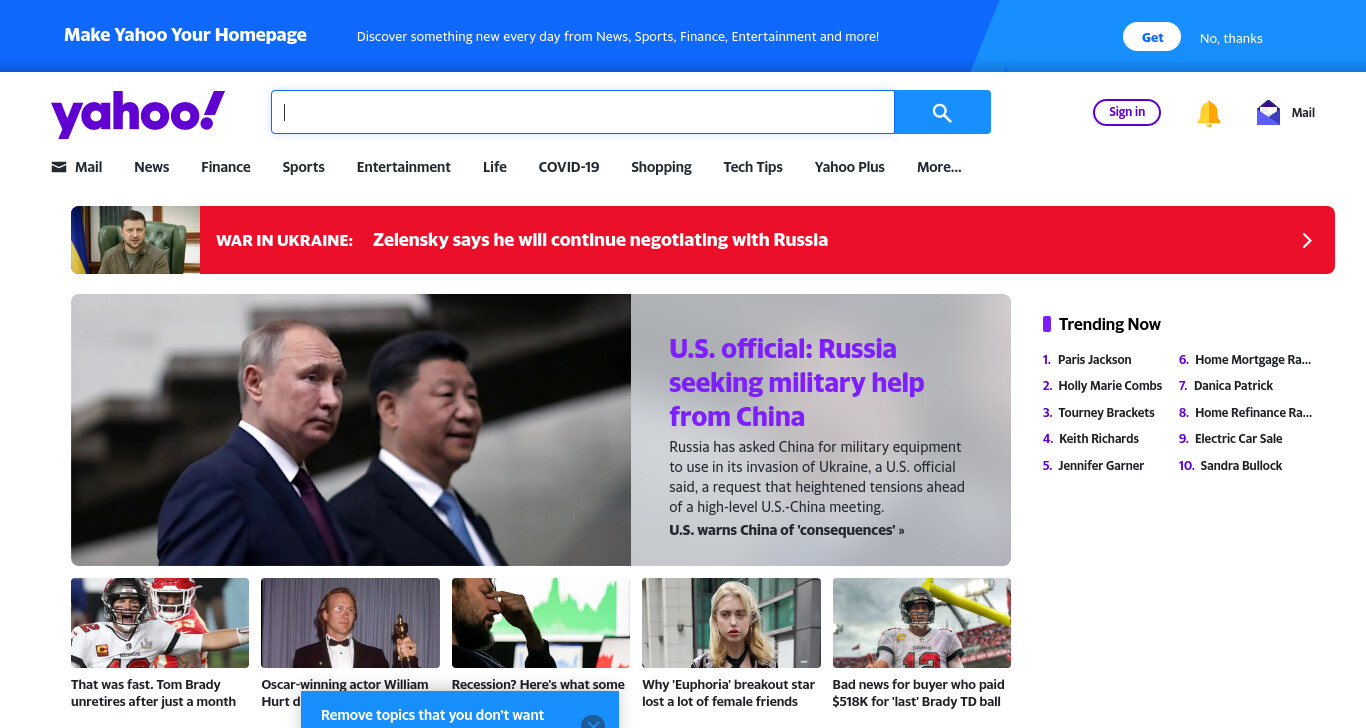Open the notifications bell icon

point(1209,113)
